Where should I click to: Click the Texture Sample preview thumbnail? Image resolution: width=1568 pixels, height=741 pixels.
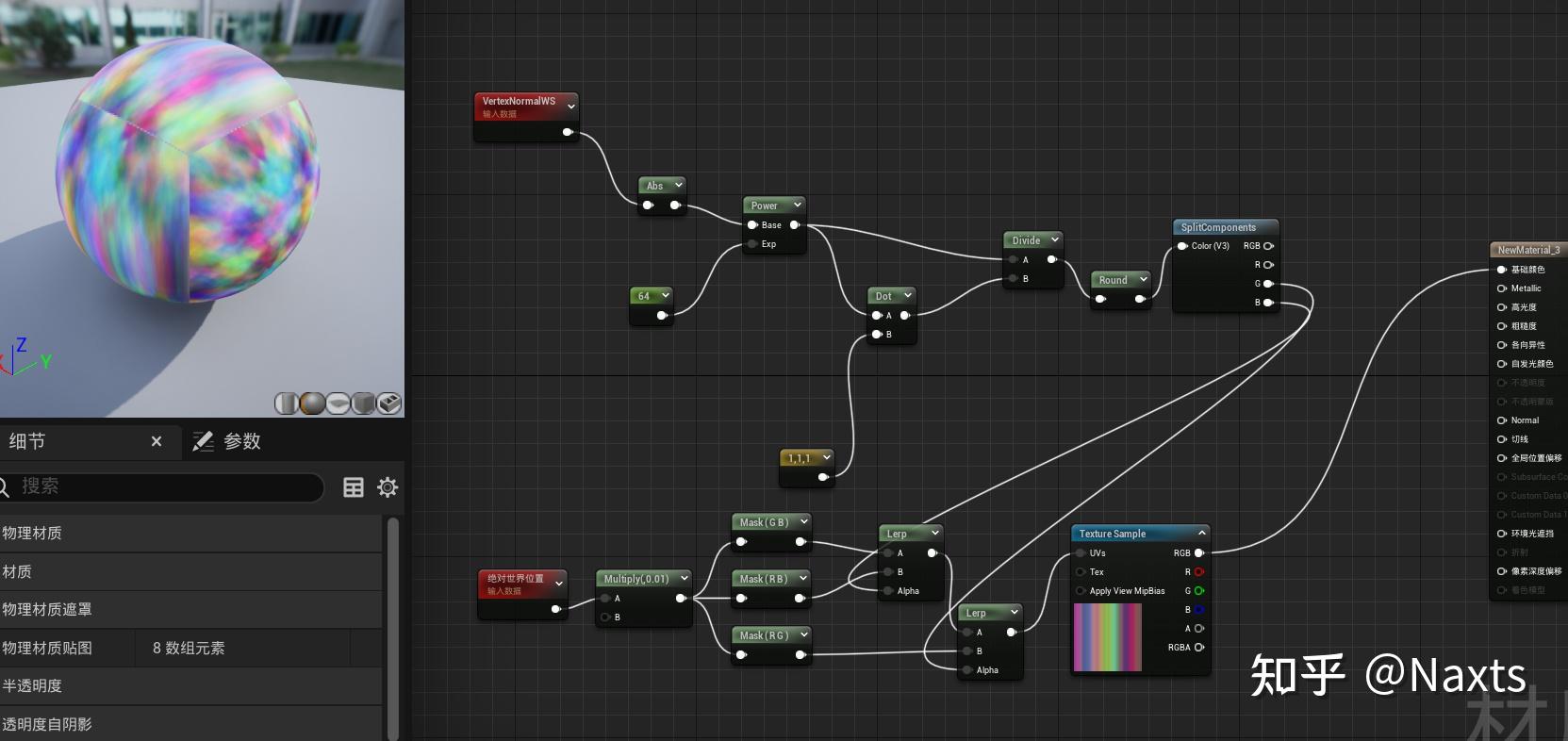pyautogui.click(x=1108, y=637)
